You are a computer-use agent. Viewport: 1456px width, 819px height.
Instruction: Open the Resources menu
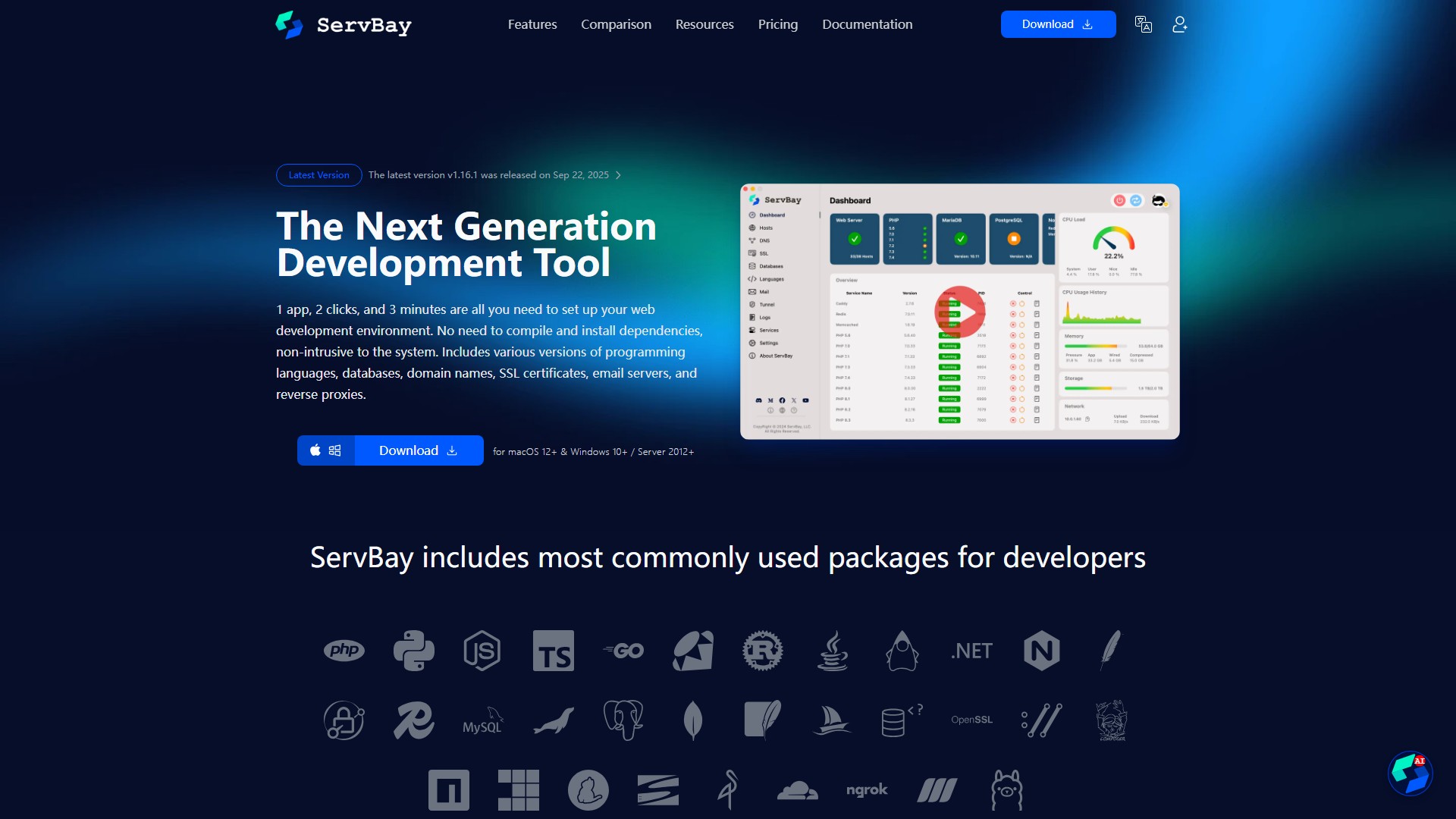click(704, 24)
